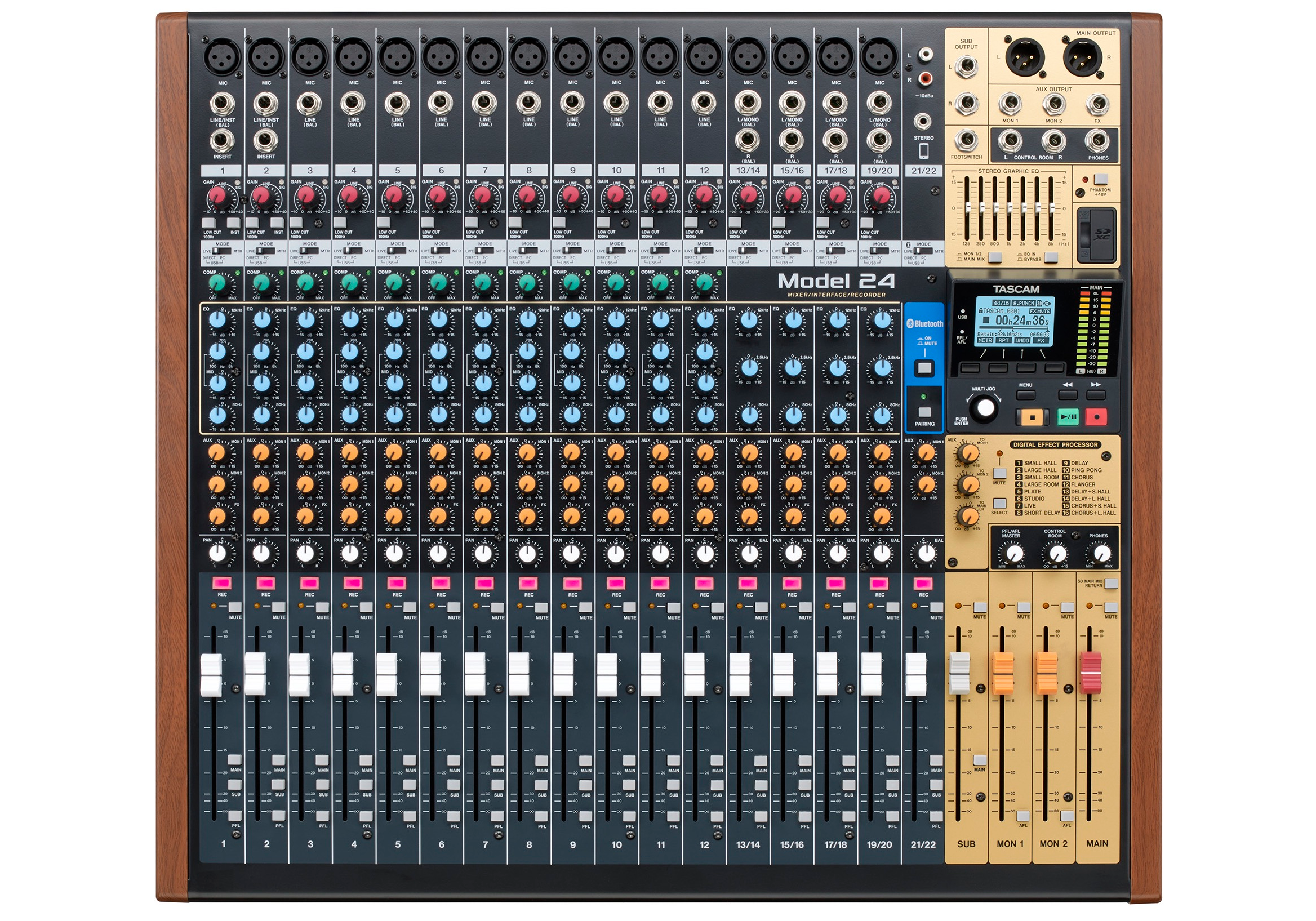Flip the PHANTOM +48V switch

1100,179
